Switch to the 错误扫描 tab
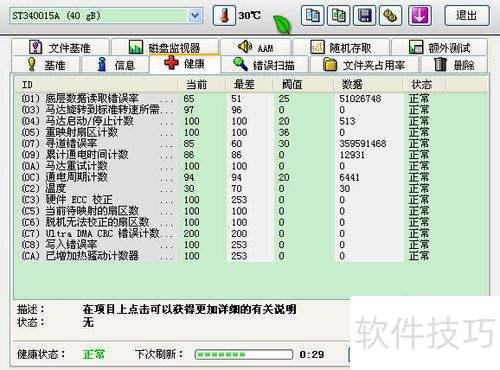Image resolution: width=500 pixels, height=370 pixels. [x=265, y=65]
